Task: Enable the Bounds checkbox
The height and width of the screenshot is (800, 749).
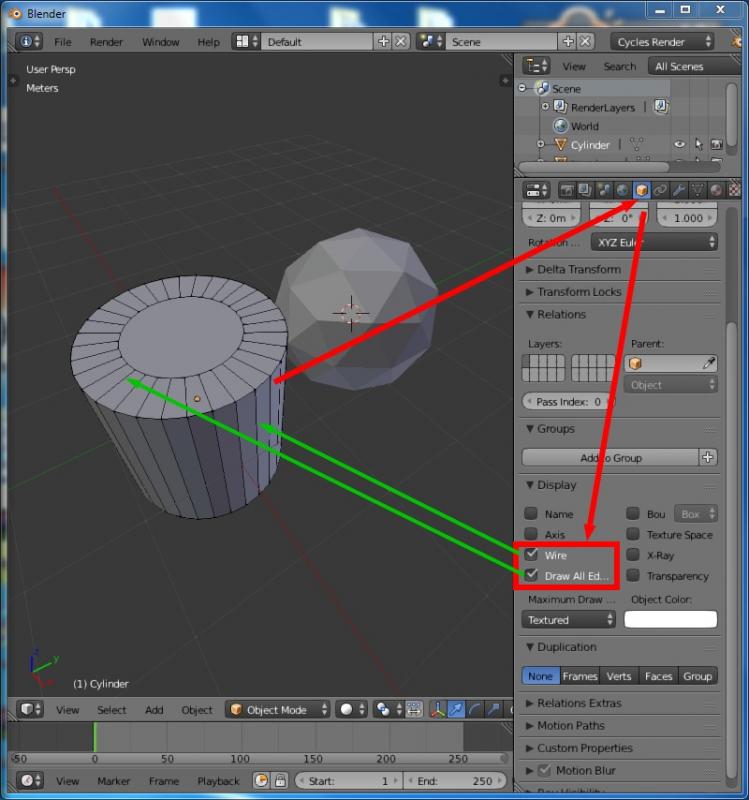Action: [633, 513]
